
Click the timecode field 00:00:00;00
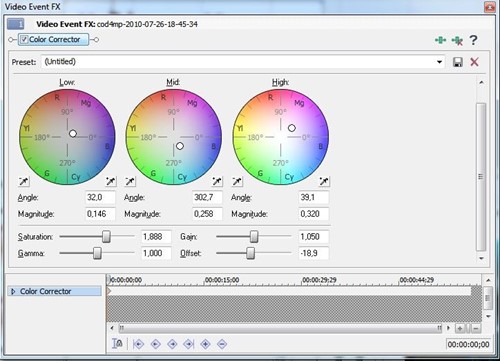tap(468, 344)
